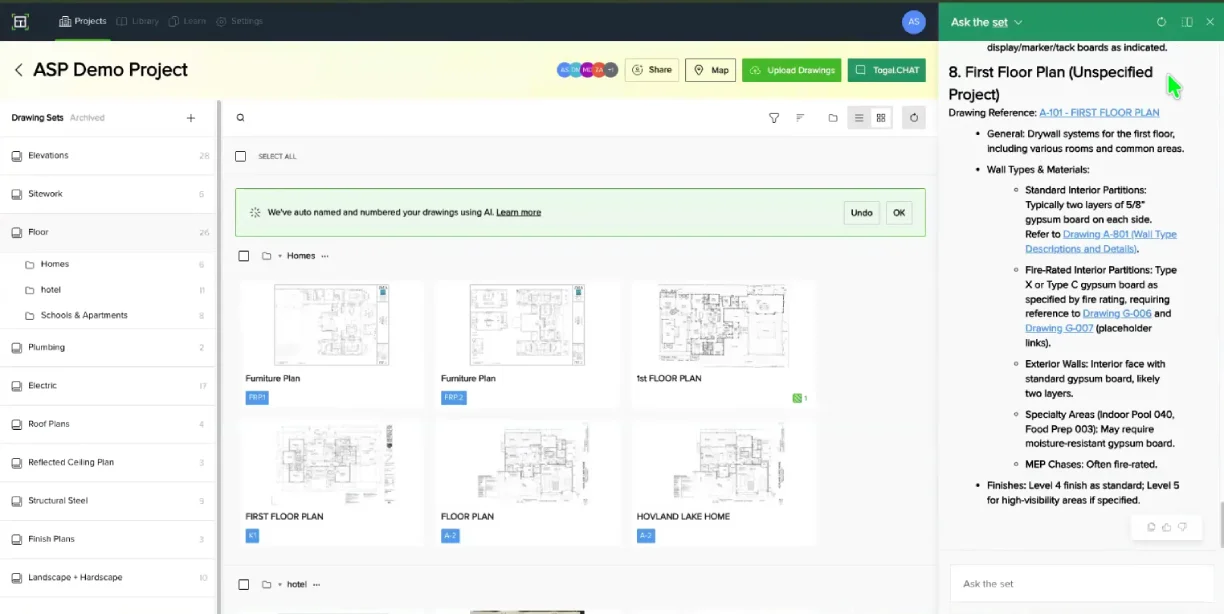Open A-101 - FIRST FLOOR PLAN link
The height and width of the screenshot is (614, 1224).
1099,112
